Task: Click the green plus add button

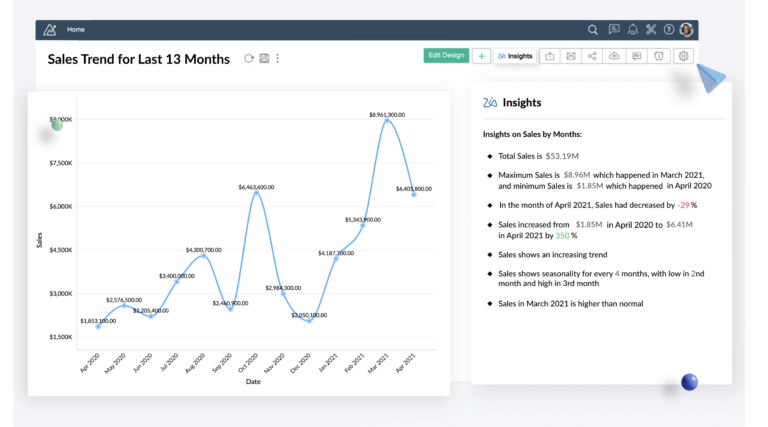Action: (481, 56)
